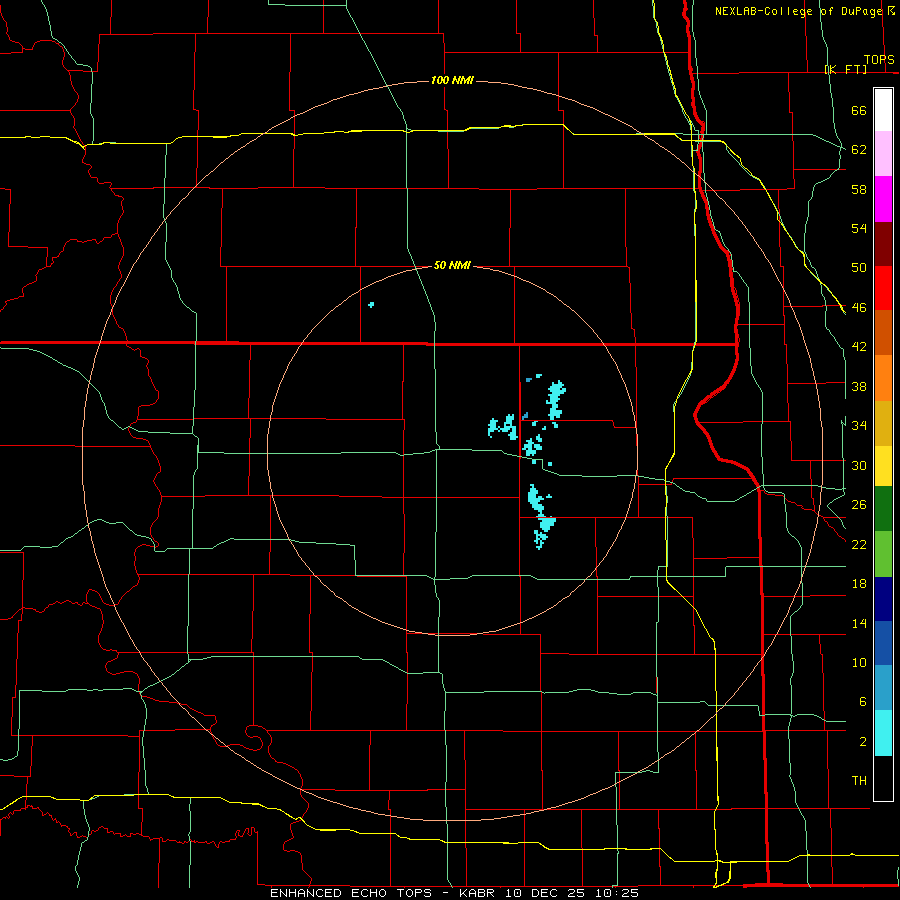This screenshot has width=900, height=900.
Task: Click the '2' legend value
Action: pyautogui.click(x=862, y=741)
